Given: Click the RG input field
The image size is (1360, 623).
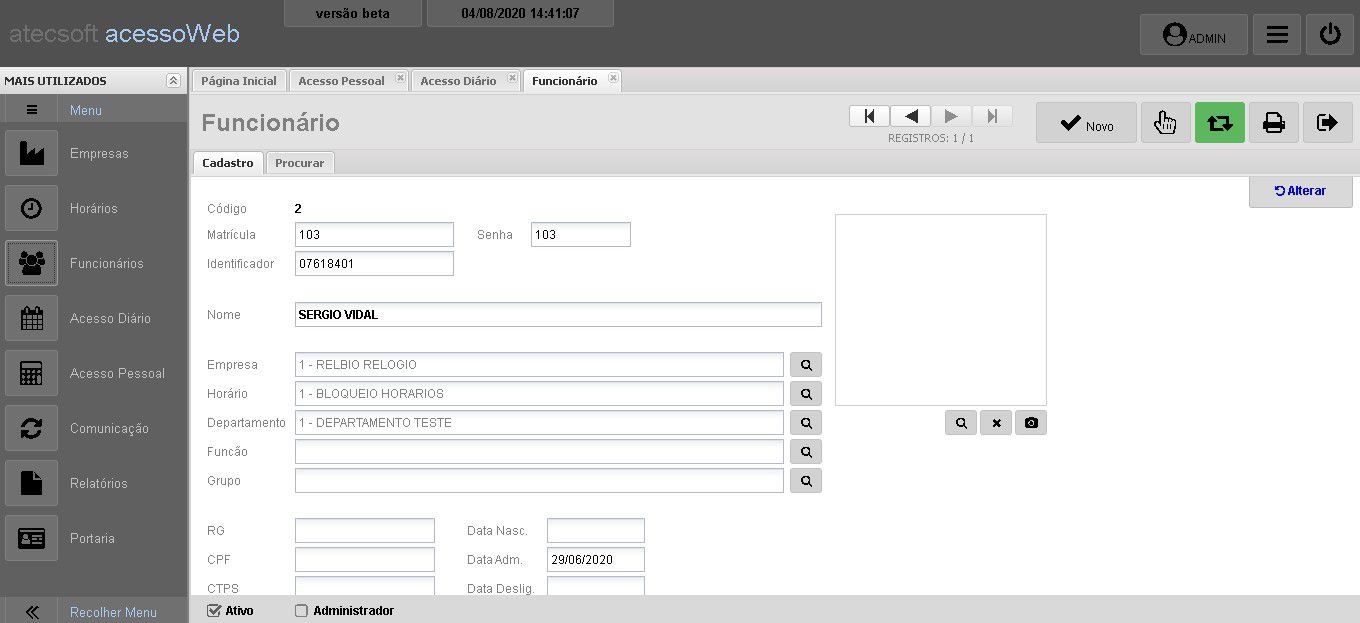Looking at the screenshot, I should pyautogui.click(x=365, y=531).
